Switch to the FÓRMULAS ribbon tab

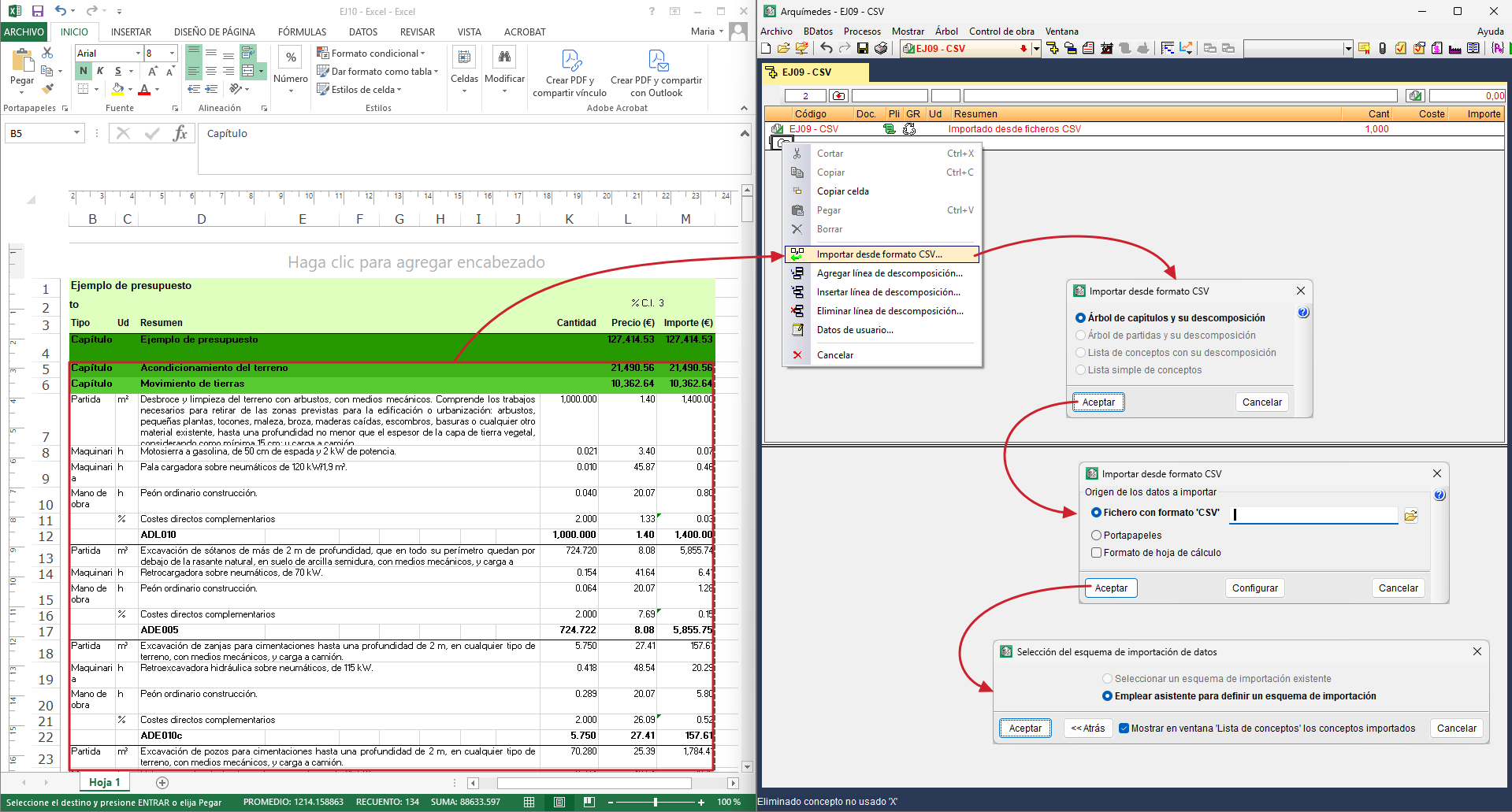point(302,32)
